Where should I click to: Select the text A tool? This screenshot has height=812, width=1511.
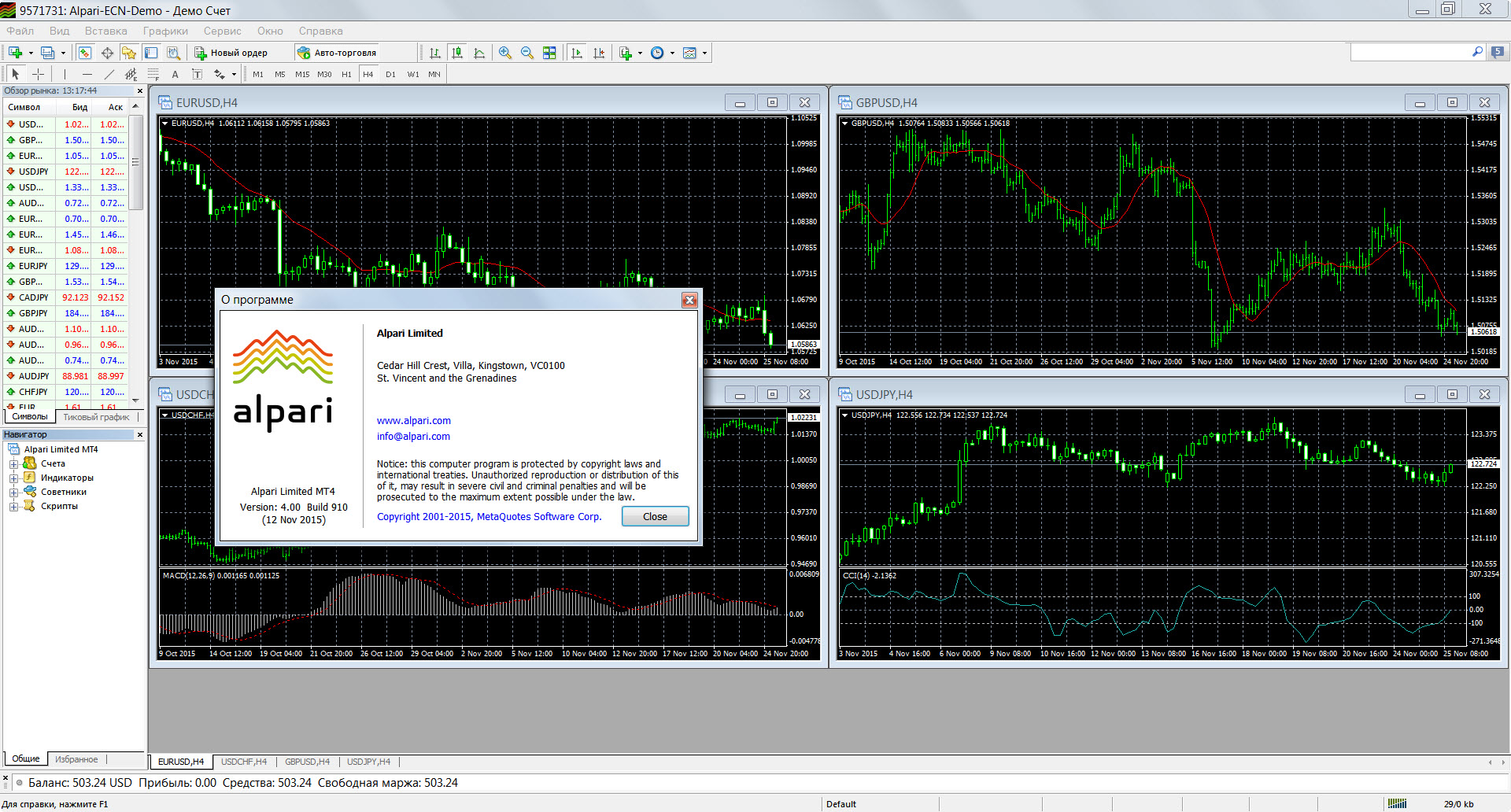(175, 74)
